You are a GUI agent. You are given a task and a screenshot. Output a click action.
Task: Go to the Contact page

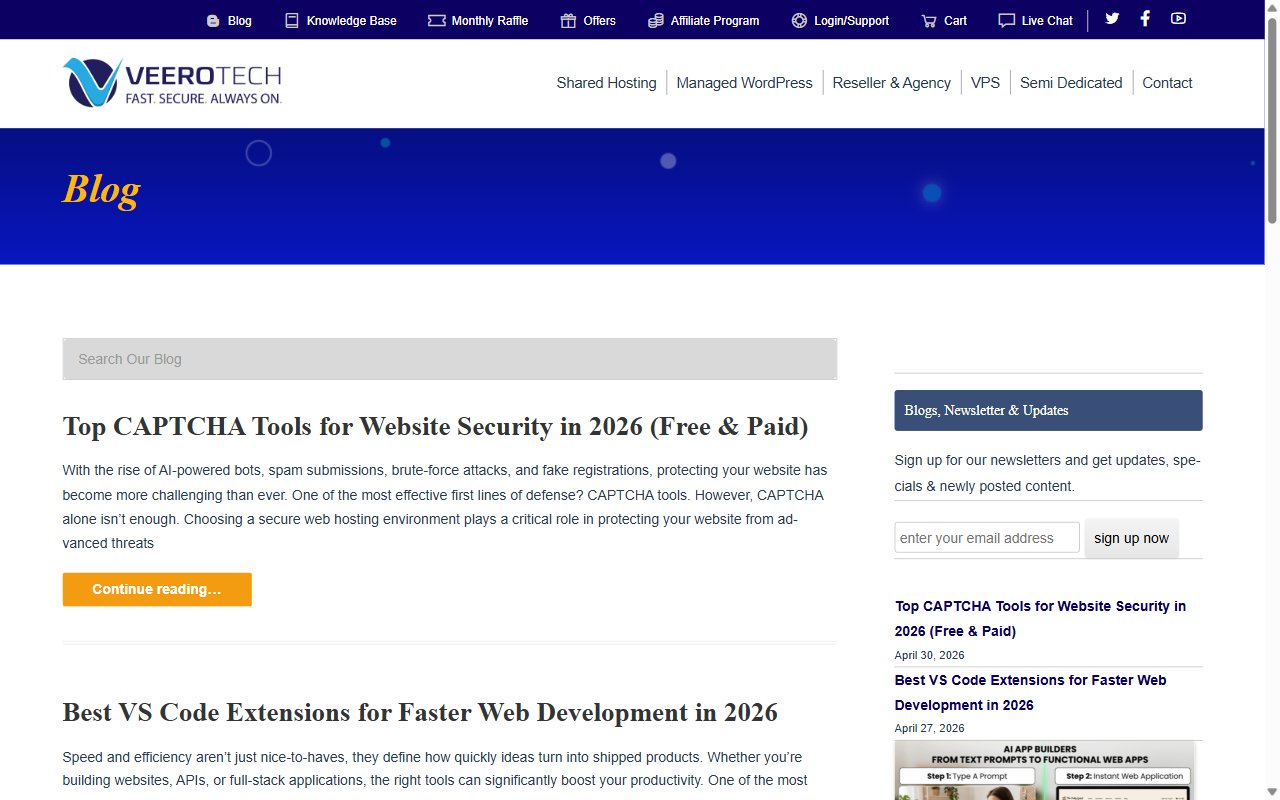1167,83
